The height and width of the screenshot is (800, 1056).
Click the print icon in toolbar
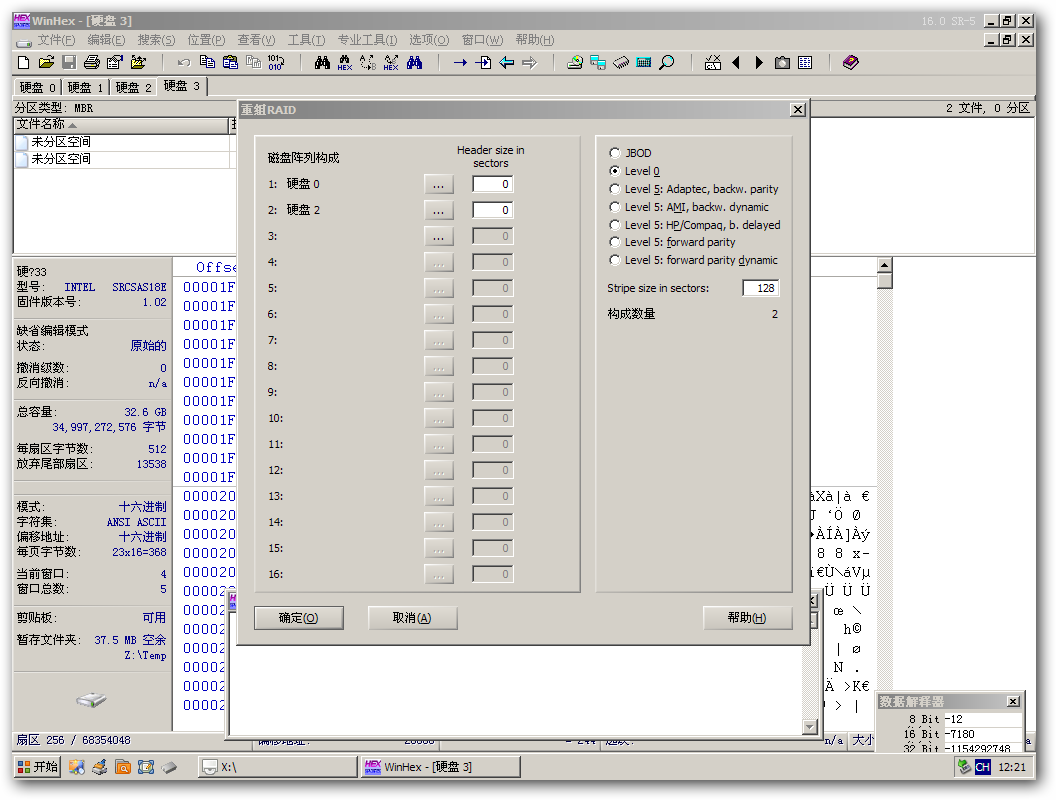pyautogui.click(x=92, y=63)
